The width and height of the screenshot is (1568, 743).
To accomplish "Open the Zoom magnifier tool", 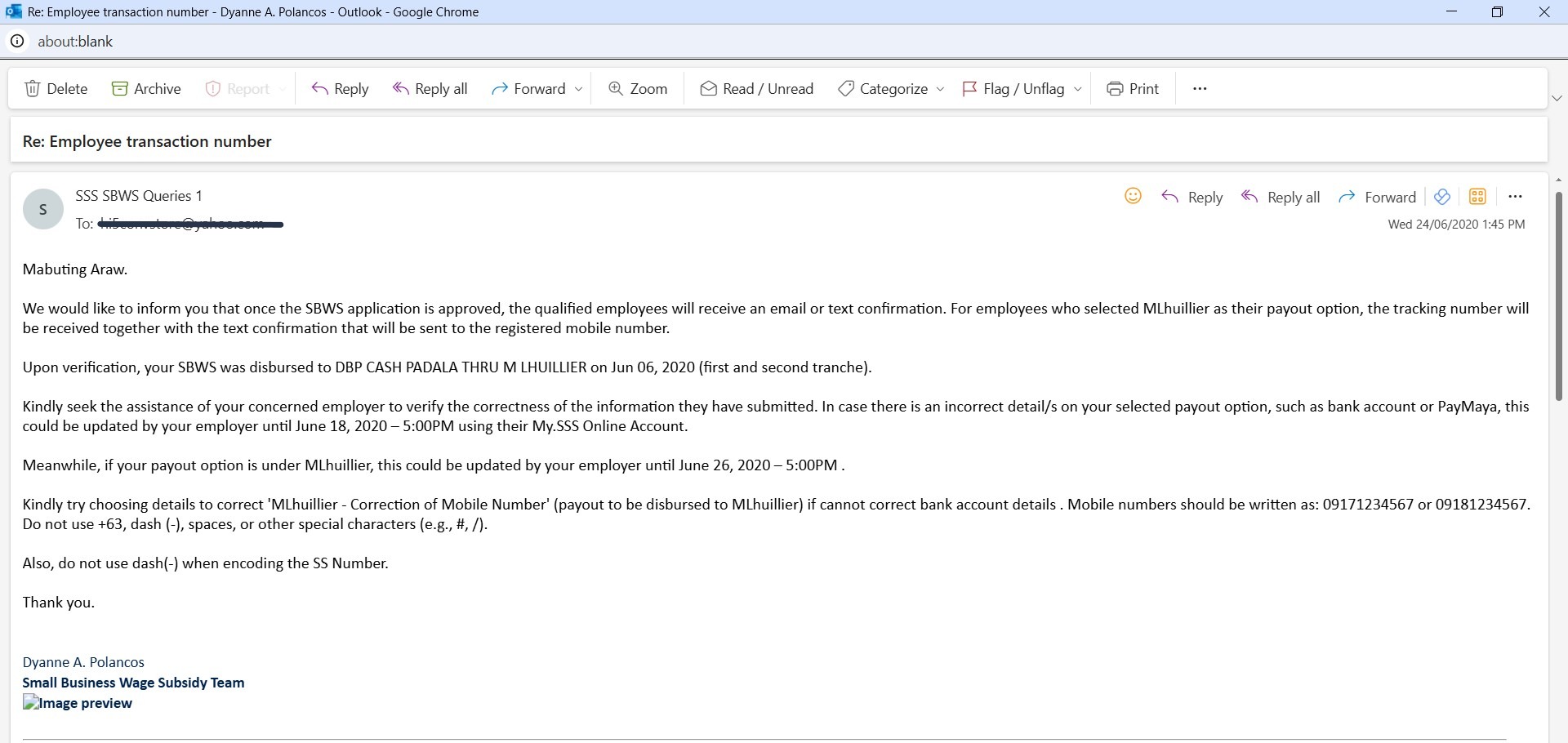I will (638, 88).
